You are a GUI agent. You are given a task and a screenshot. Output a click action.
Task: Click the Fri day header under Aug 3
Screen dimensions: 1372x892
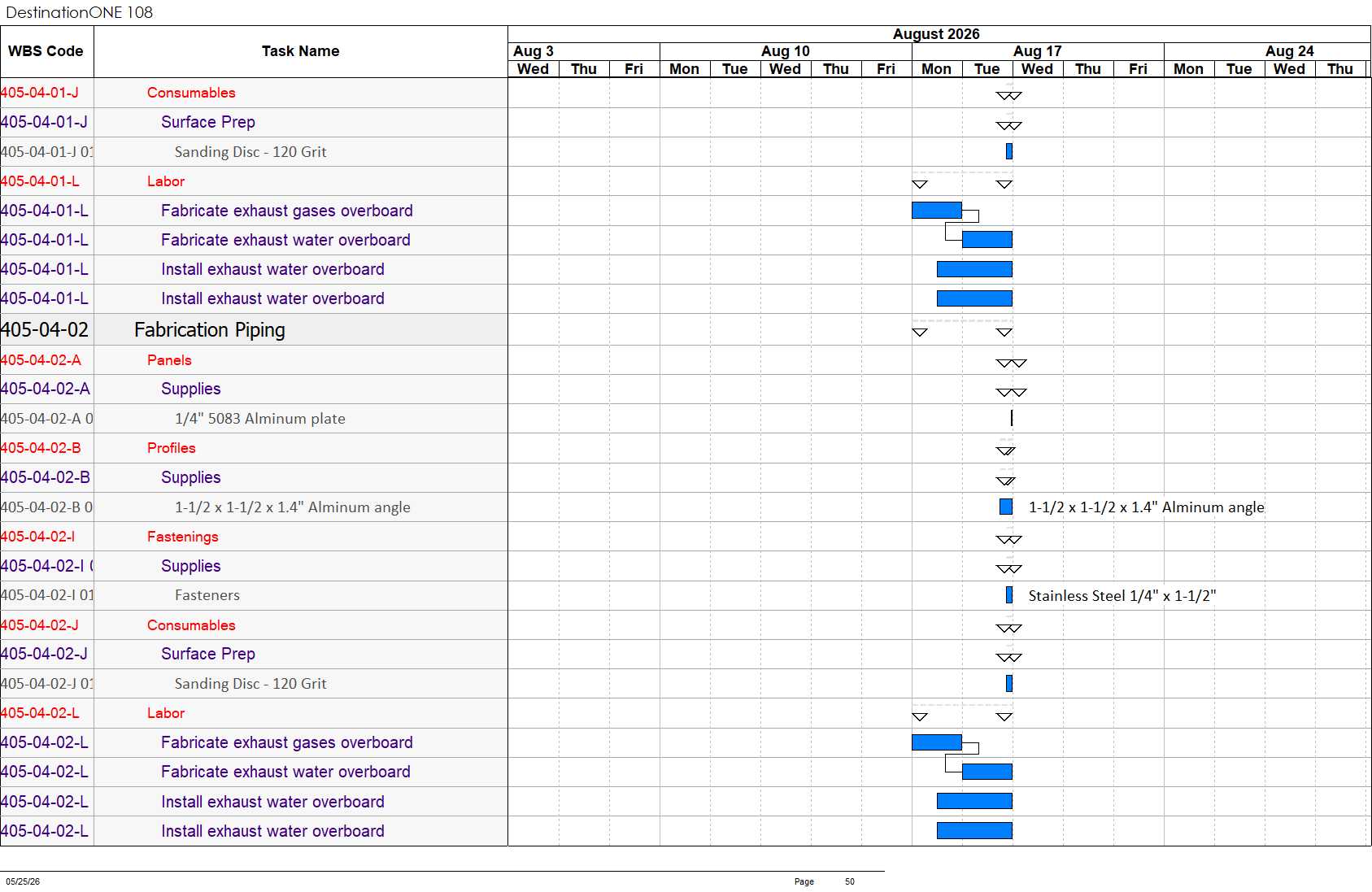pos(634,69)
